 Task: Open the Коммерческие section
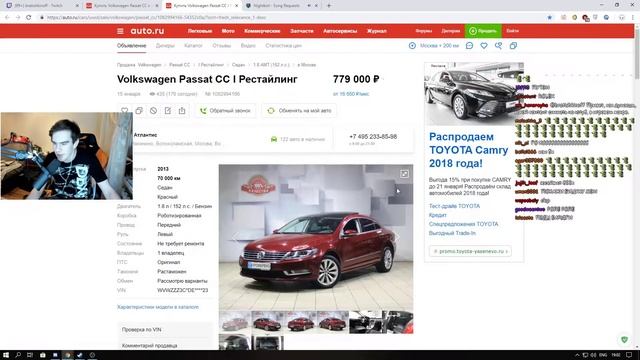(262, 31)
